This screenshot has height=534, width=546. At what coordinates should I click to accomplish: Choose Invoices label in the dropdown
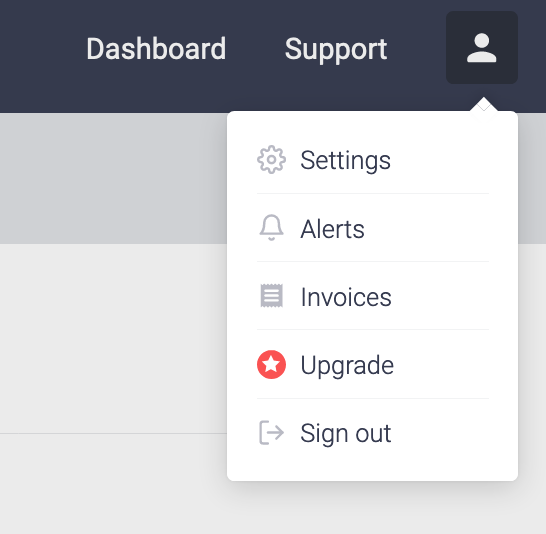(x=346, y=297)
